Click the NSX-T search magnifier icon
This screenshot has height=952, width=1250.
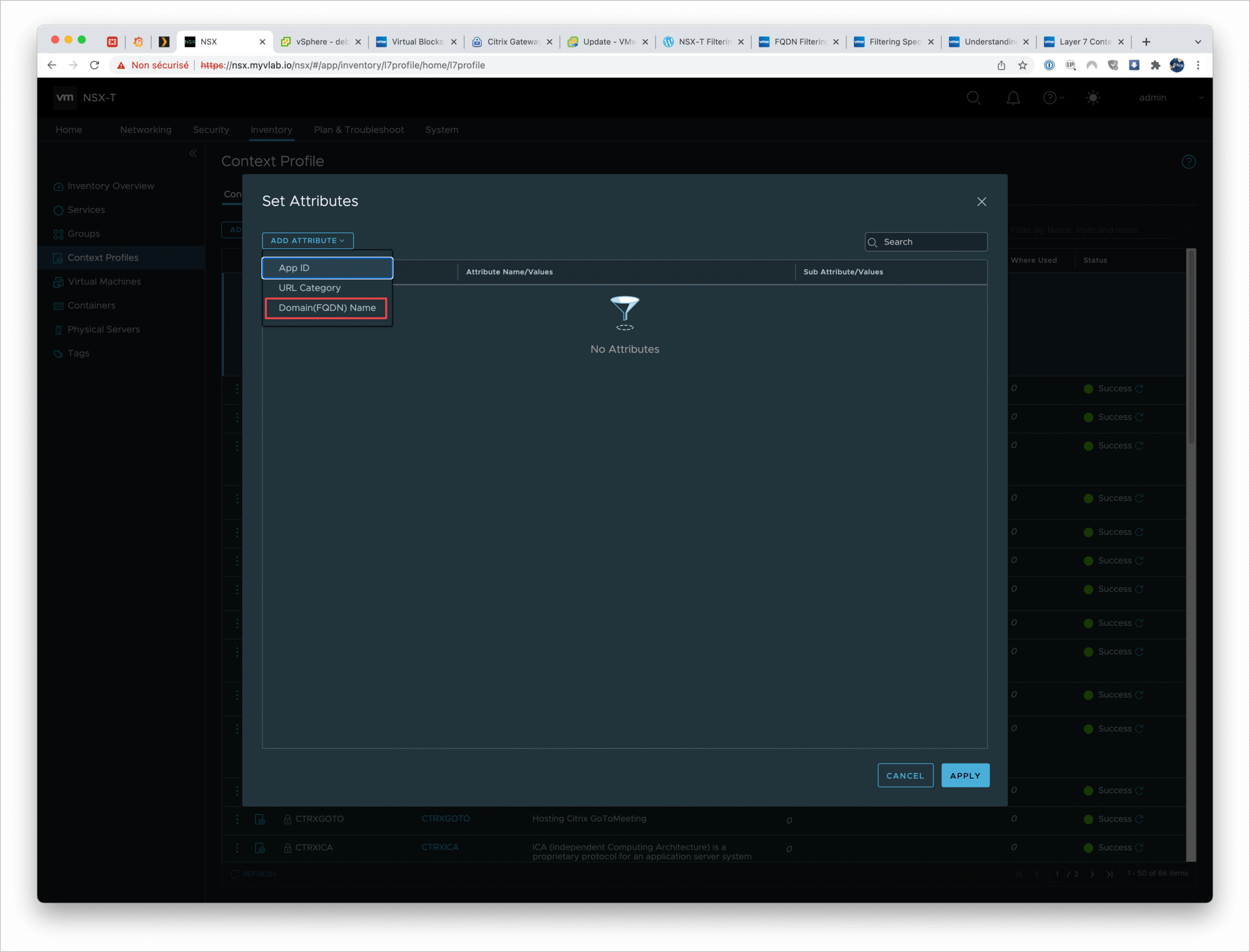tap(974, 98)
